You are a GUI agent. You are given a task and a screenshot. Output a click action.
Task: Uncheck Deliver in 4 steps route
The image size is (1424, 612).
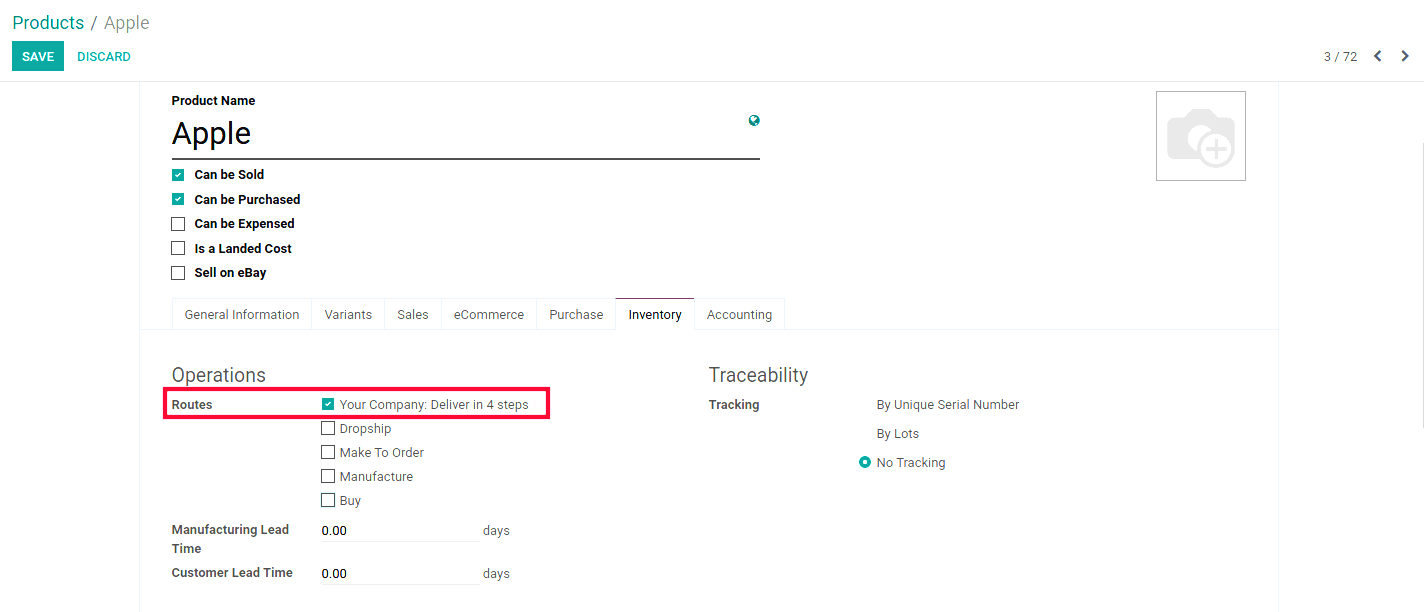(x=328, y=404)
